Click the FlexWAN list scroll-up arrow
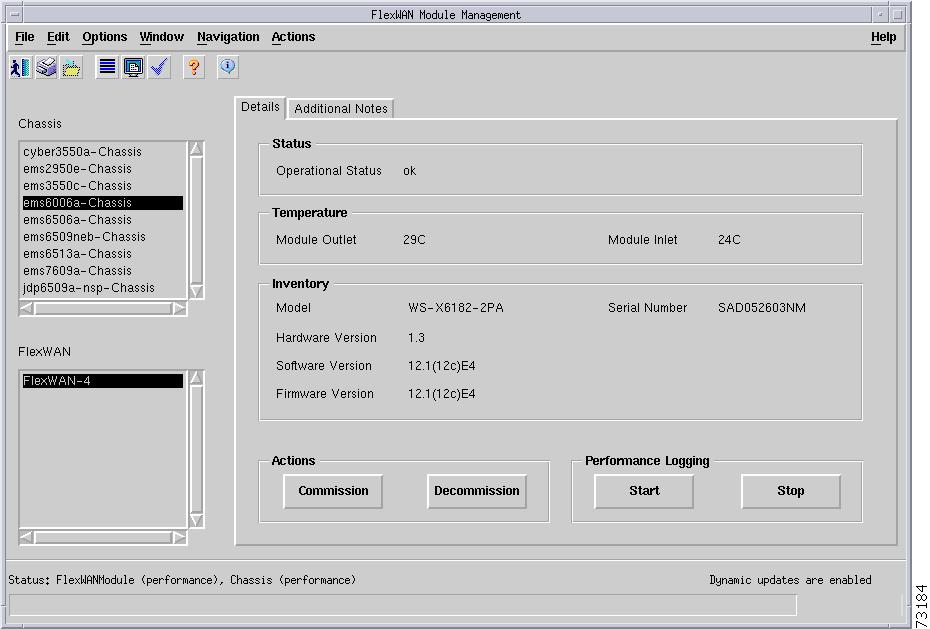Image resolution: width=930 pixels, height=629 pixels. tap(196, 378)
